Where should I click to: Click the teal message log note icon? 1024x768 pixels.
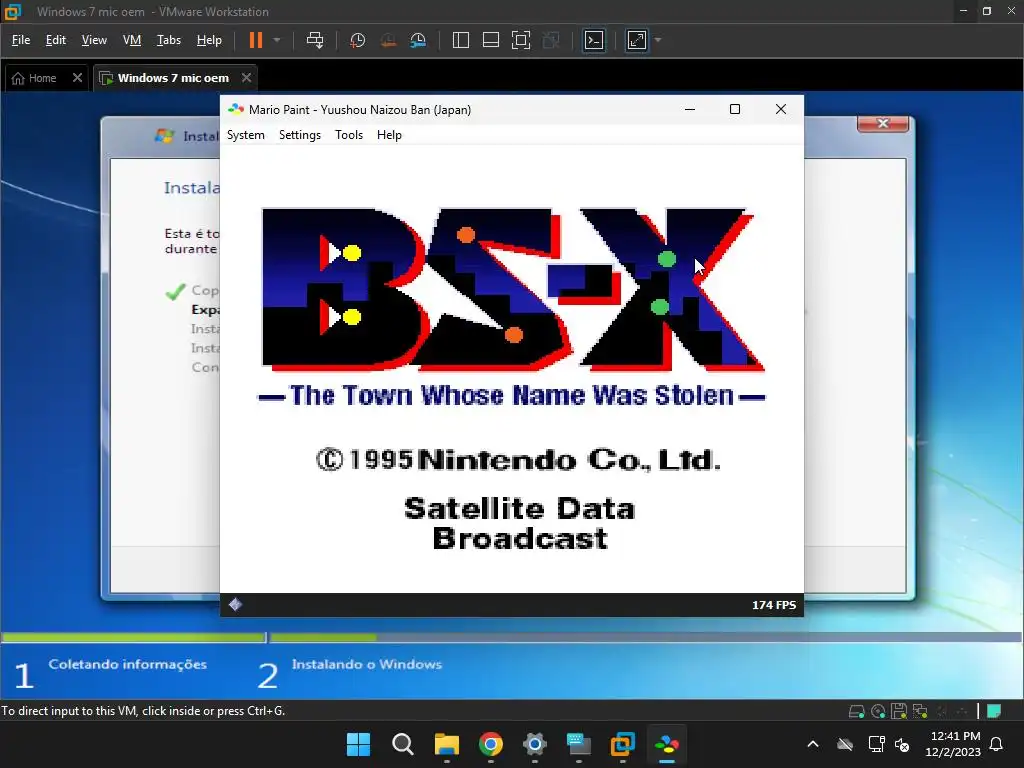coord(994,711)
